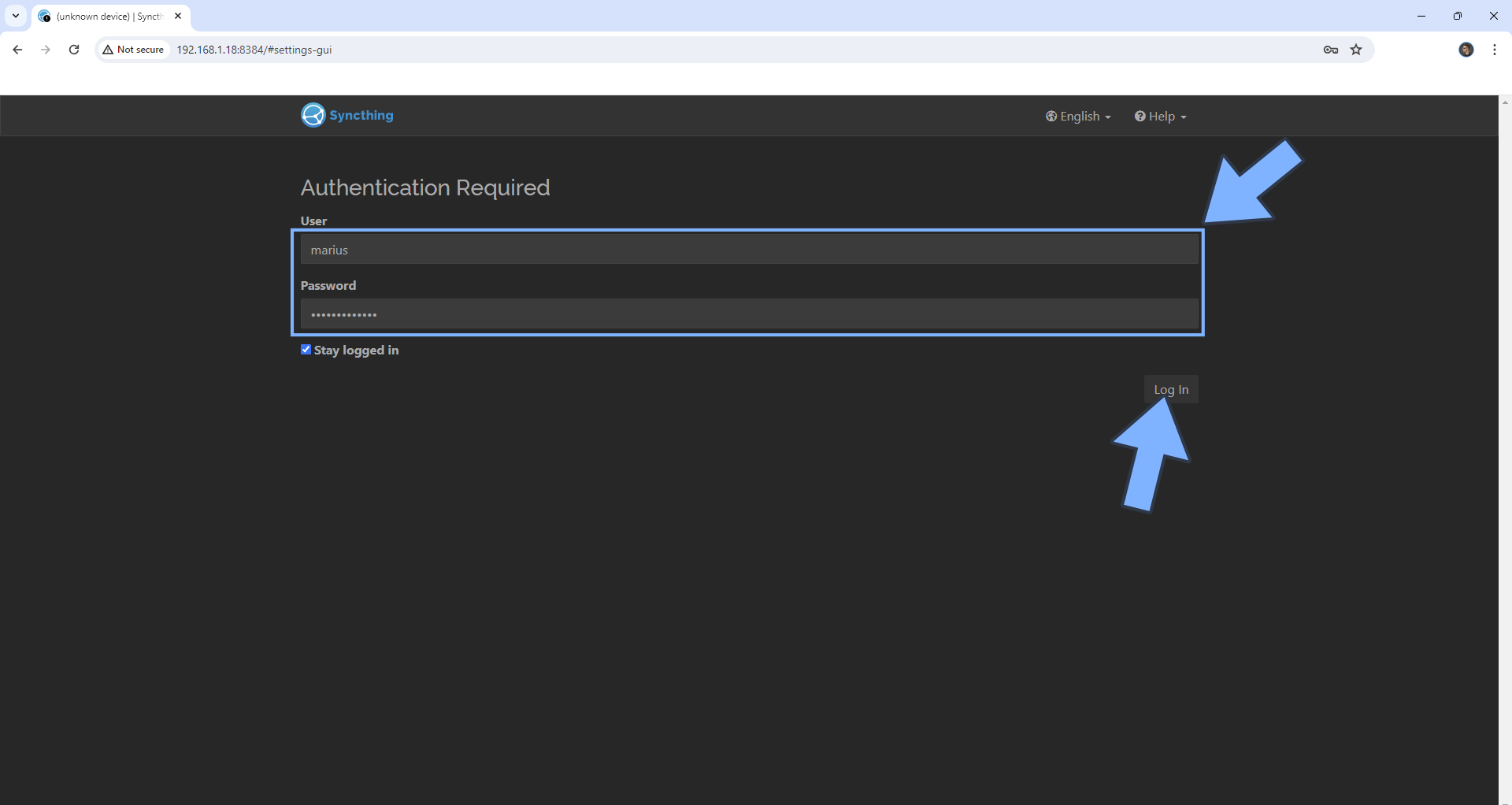Screen dimensions: 1512x805
Task: Click the browser forward arrow
Action: point(46,50)
